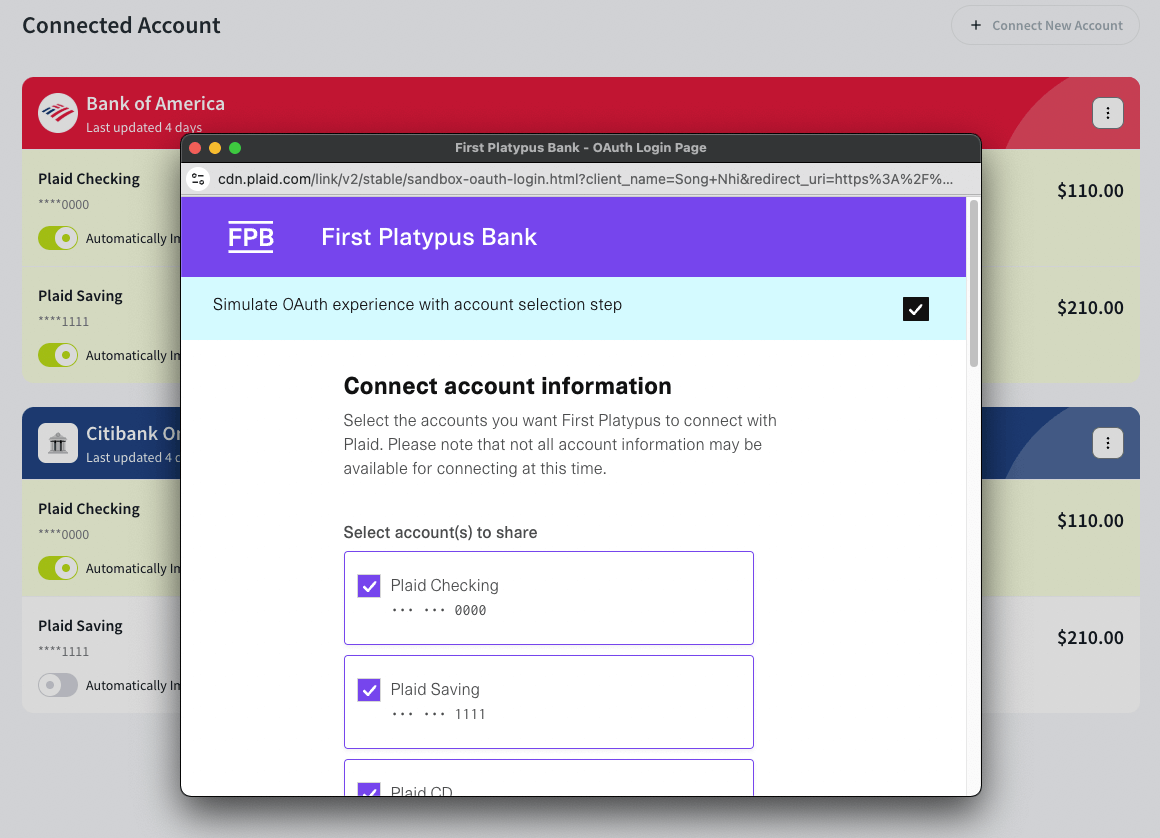The height and width of the screenshot is (838, 1160).
Task: Click Bank of America $110.00 balance
Action: coord(1090,191)
